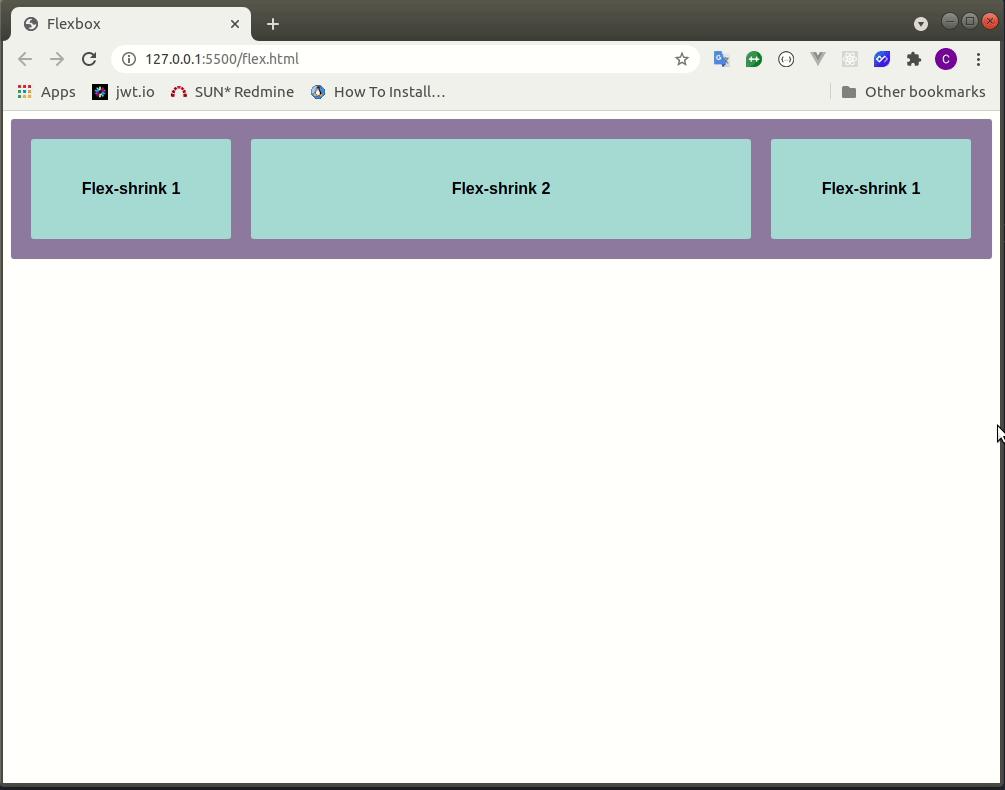Open a new tab with plus button
The image size is (1005, 790).
click(x=273, y=24)
